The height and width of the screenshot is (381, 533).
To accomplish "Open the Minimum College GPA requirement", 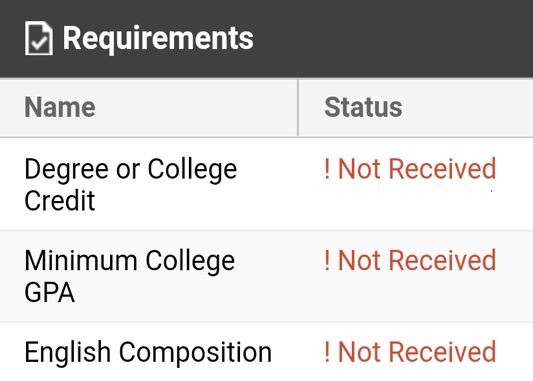I will pos(130,276).
